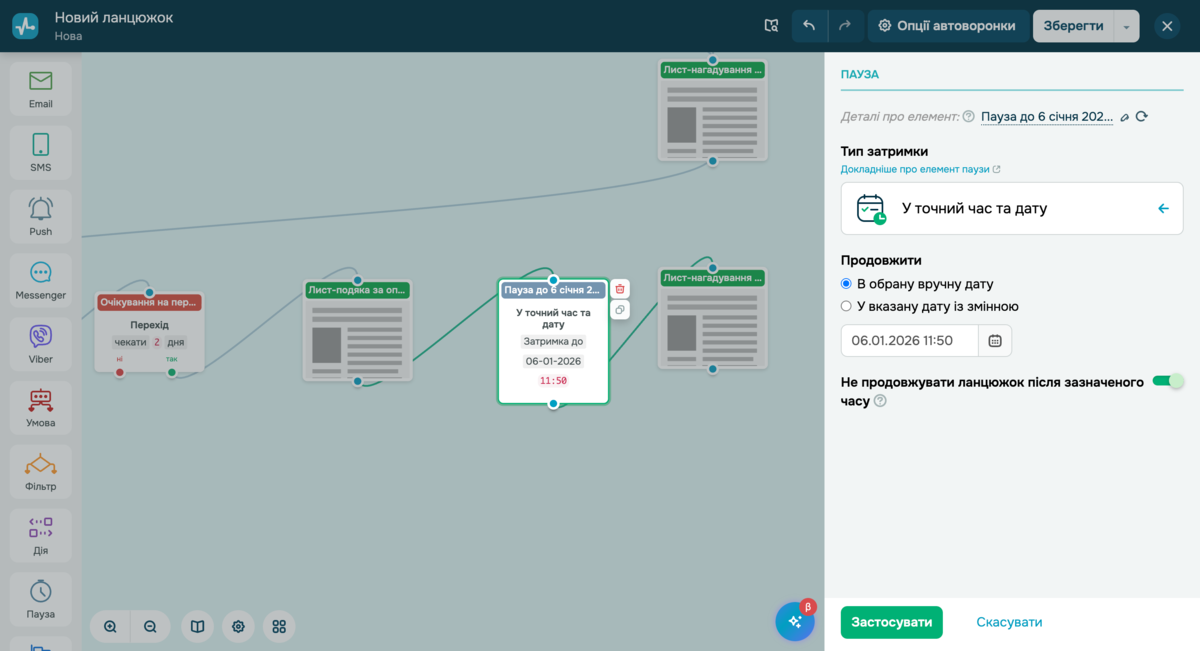Viewport: 1200px width, 651px height.
Task: Select У вказану дату із змінною option
Action: click(847, 307)
